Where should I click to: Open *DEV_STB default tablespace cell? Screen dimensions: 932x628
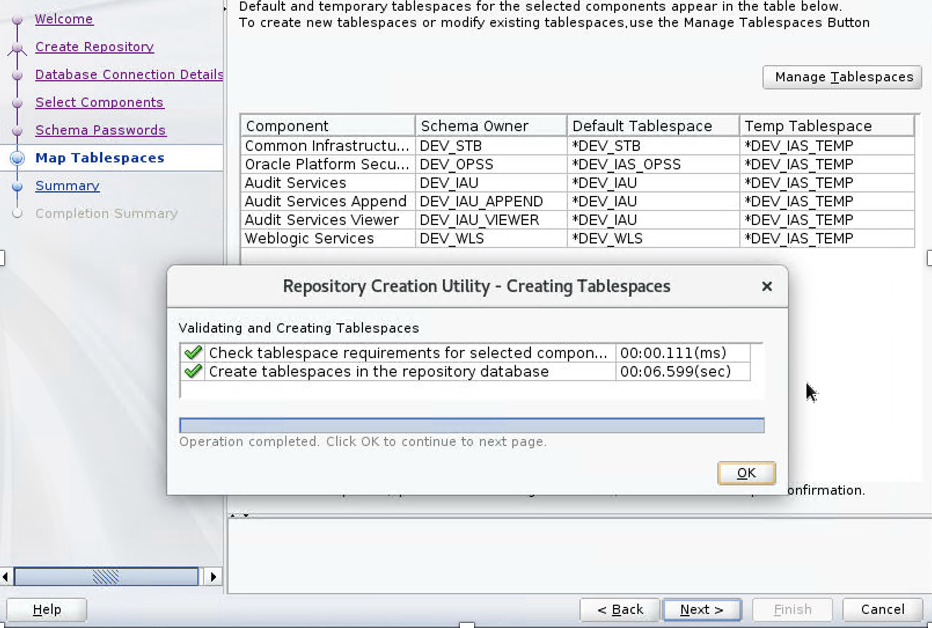click(653, 146)
